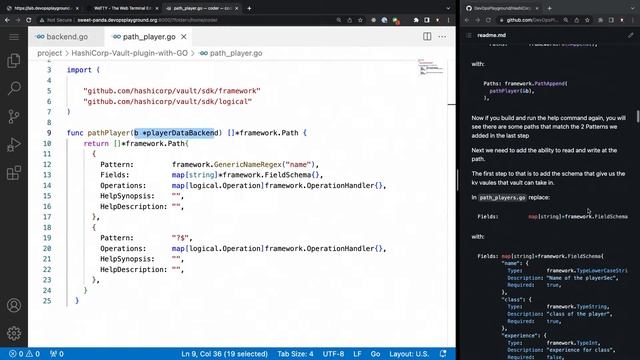
Task: Reload page in left browser window
Action: [x=29, y=20]
